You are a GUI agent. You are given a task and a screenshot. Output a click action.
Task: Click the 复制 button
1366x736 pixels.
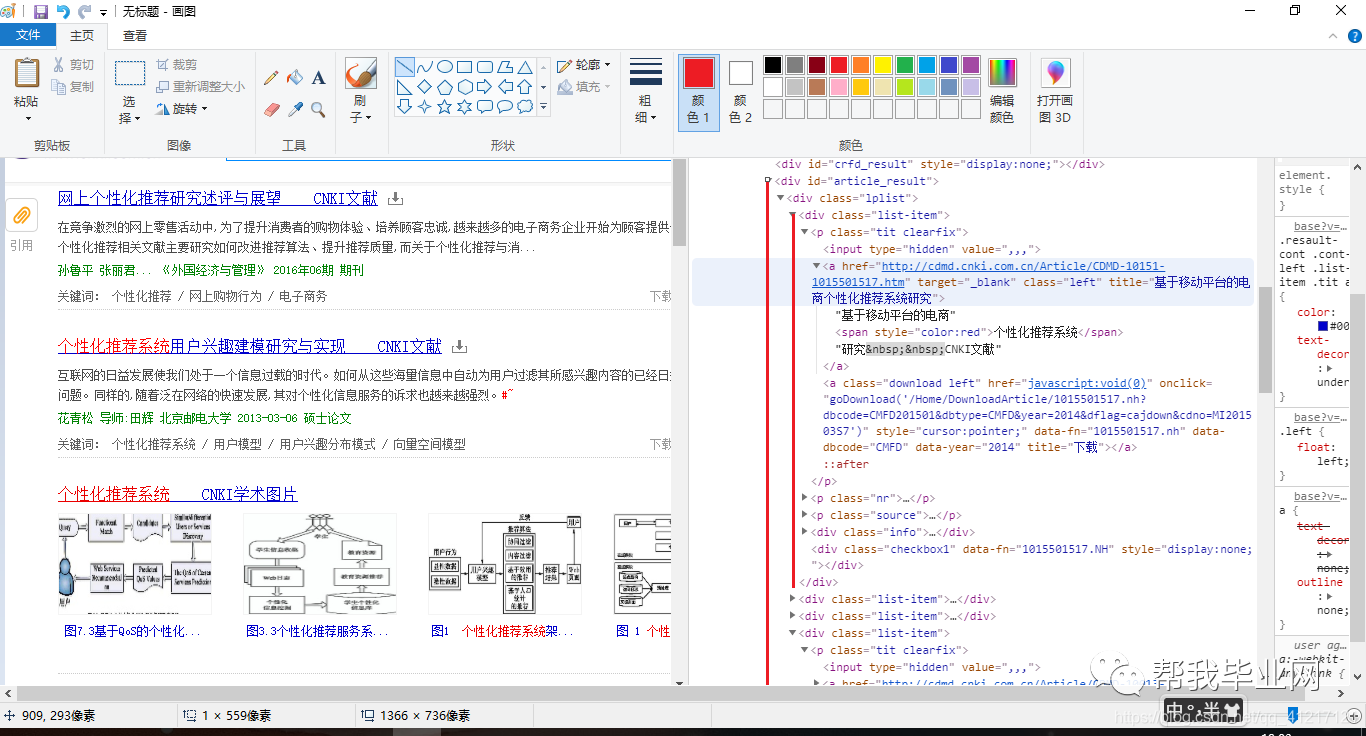pos(73,87)
